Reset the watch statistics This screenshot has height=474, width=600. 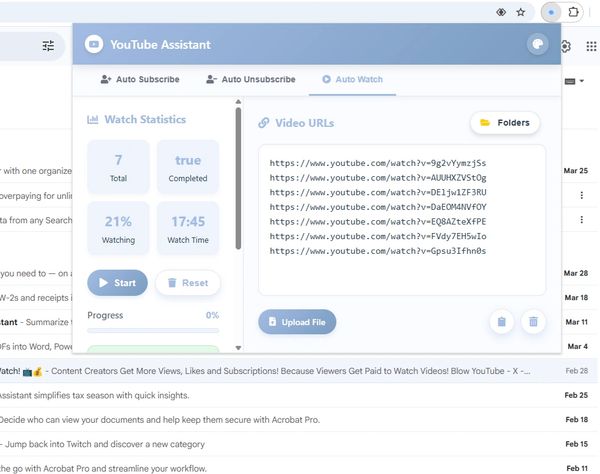pyautogui.click(x=188, y=283)
